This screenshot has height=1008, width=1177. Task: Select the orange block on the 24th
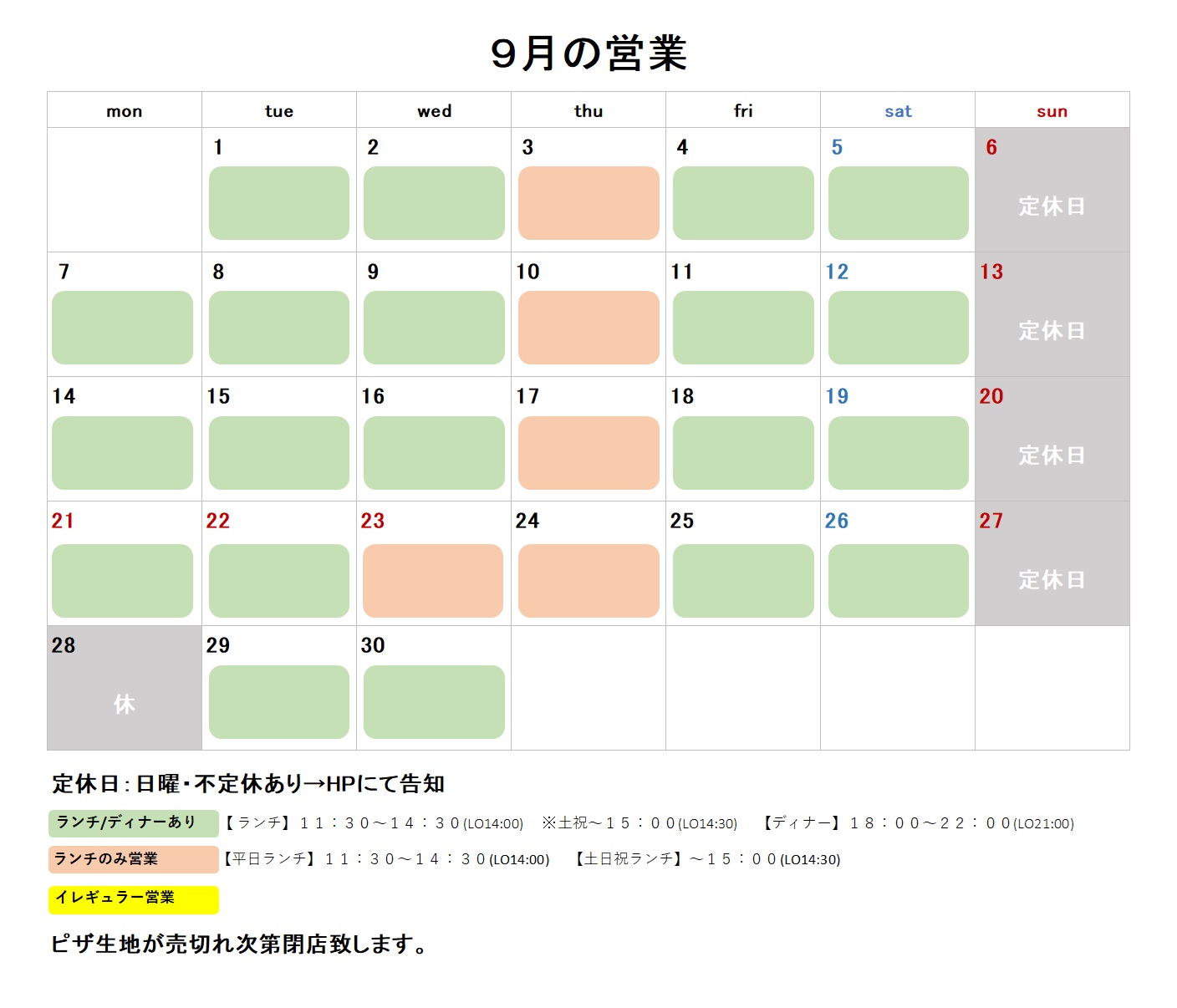[x=588, y=581]
